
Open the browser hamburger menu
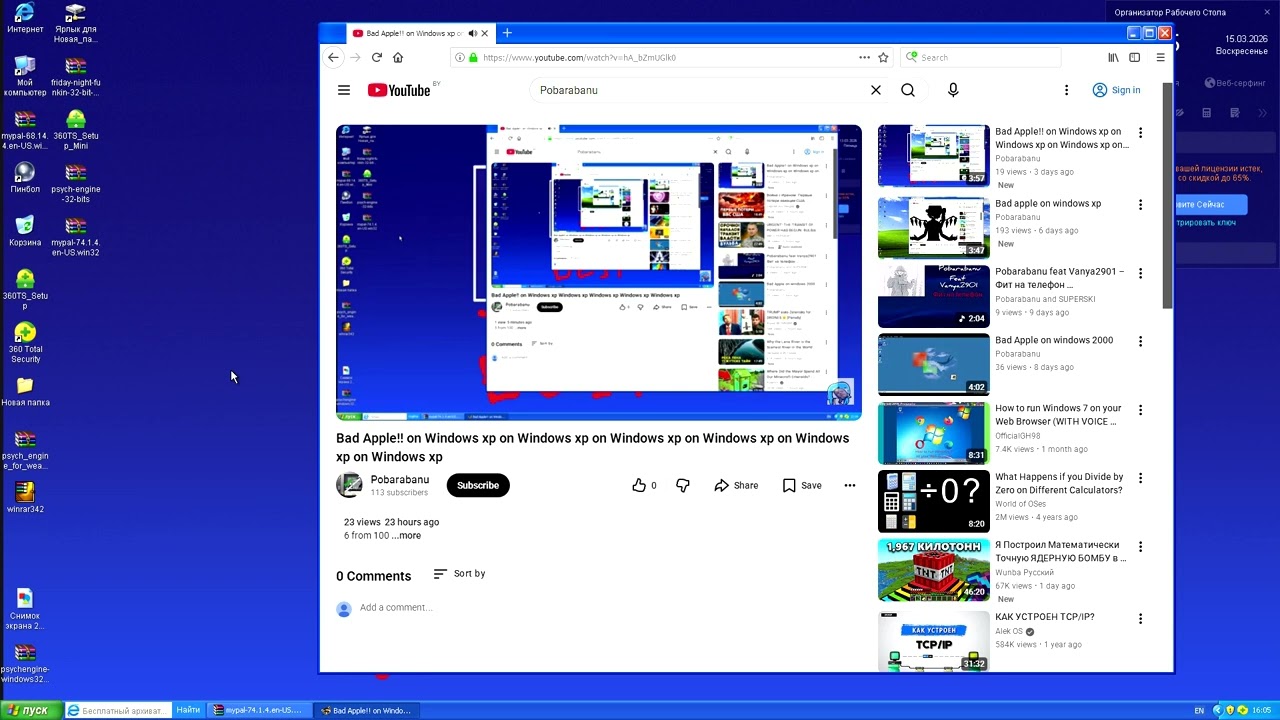pos(1160,58)
